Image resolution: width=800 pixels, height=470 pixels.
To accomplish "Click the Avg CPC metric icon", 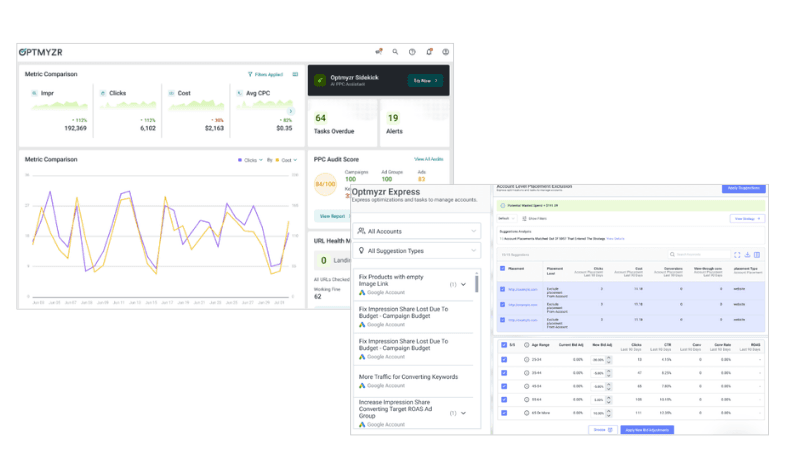I will point(239,93).
